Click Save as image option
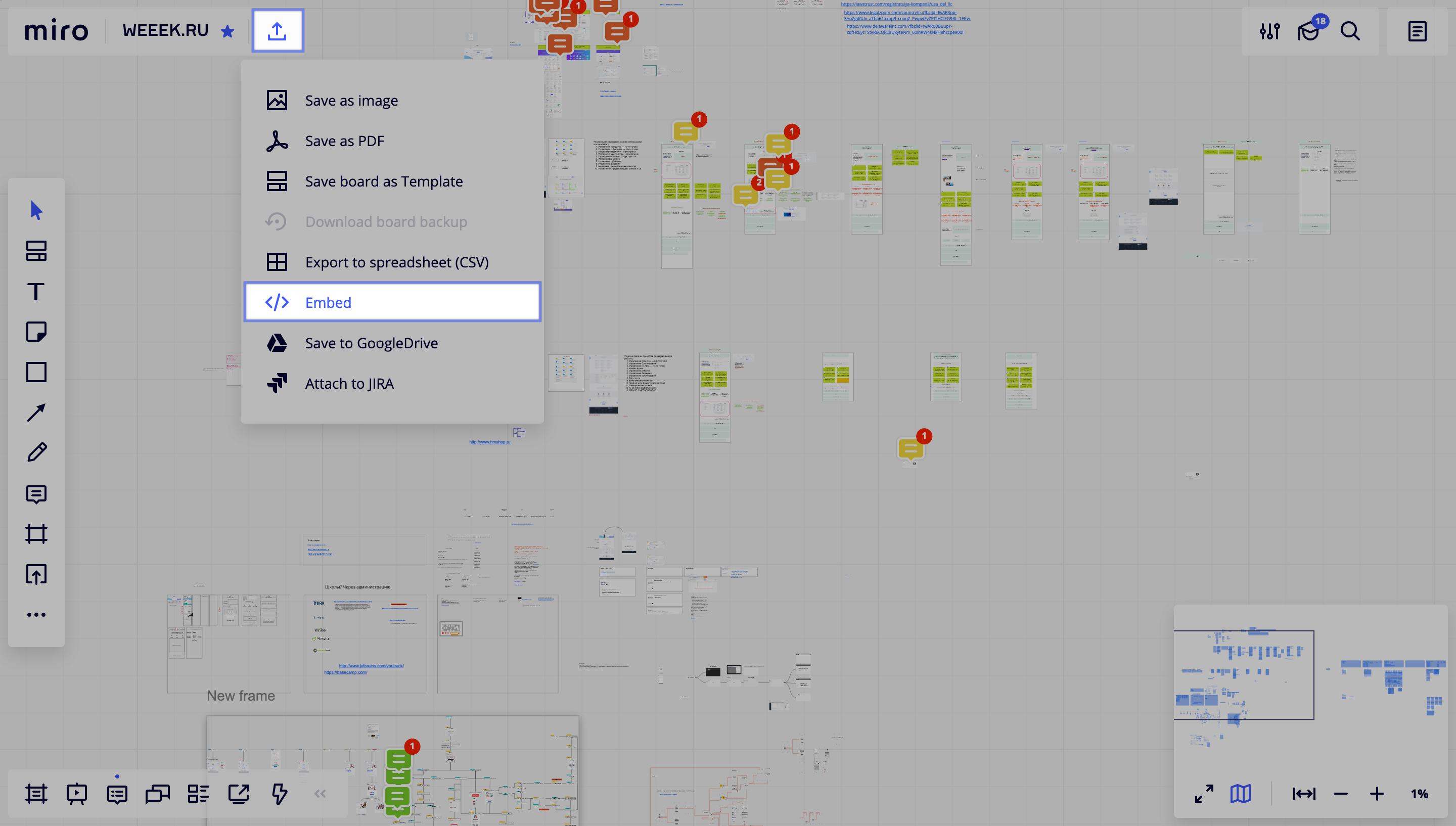1456x826 pixels. [351, 100]
